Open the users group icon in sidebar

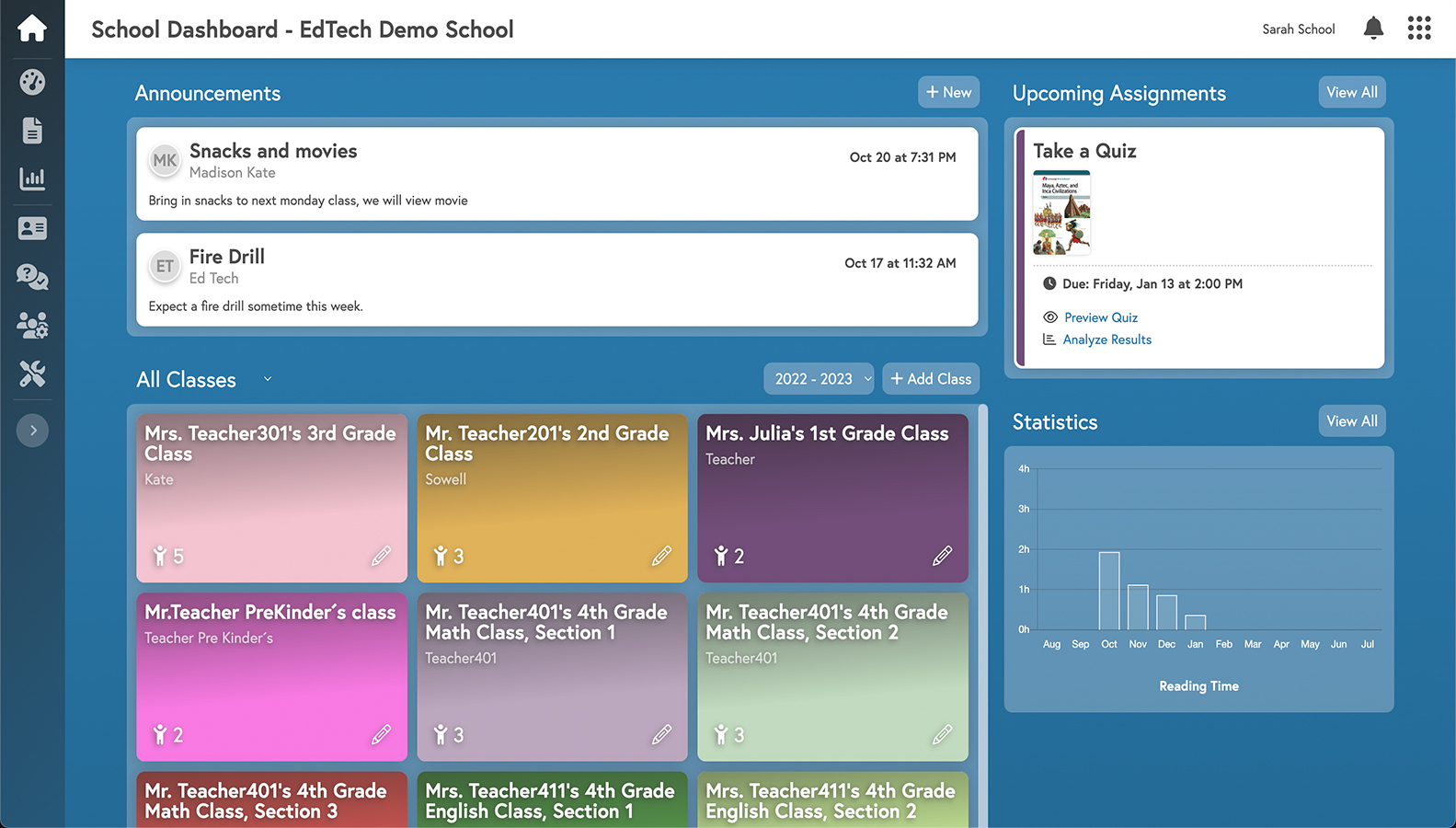[32, 325]
